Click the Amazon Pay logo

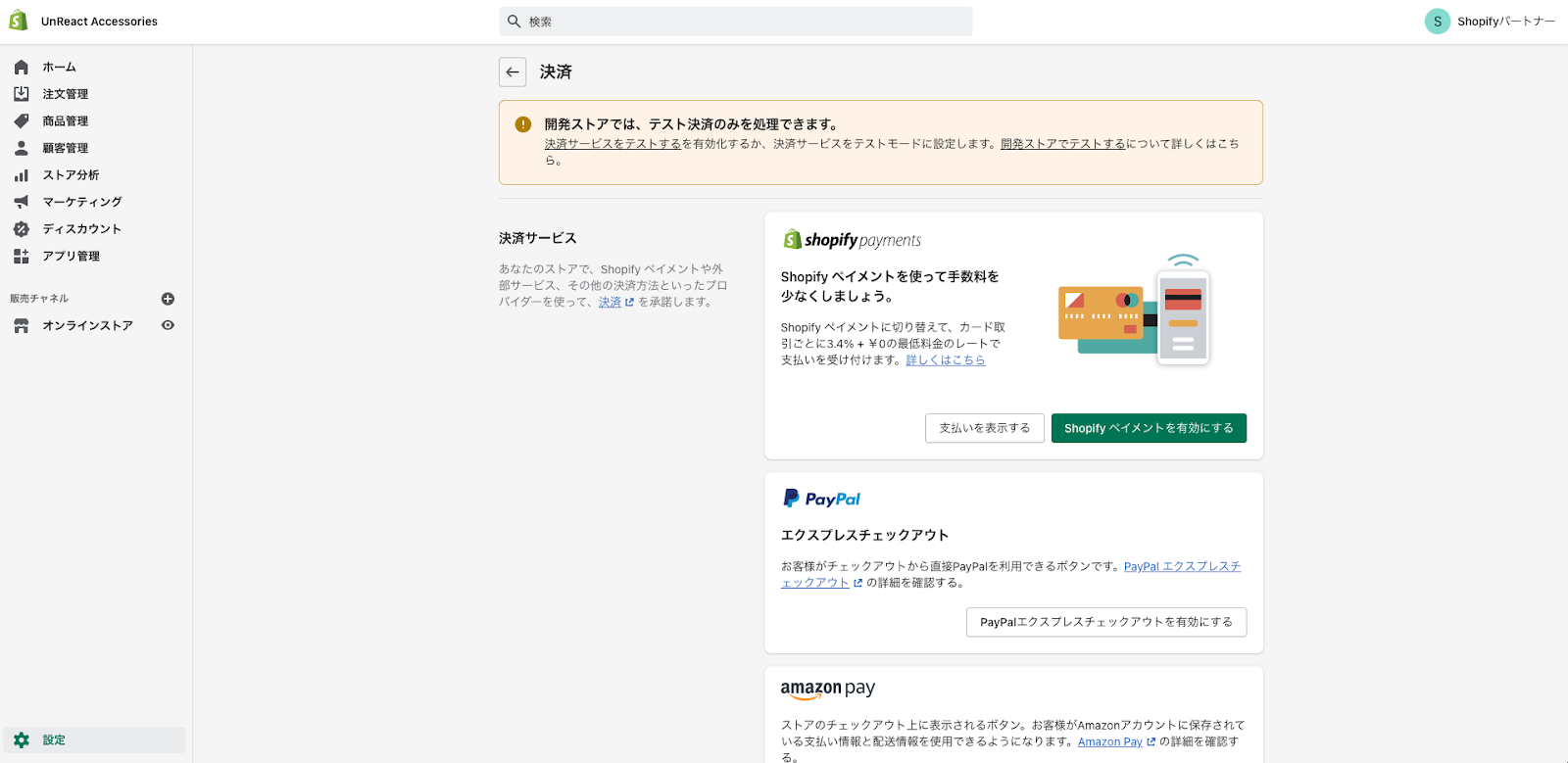tap(828, 690)
